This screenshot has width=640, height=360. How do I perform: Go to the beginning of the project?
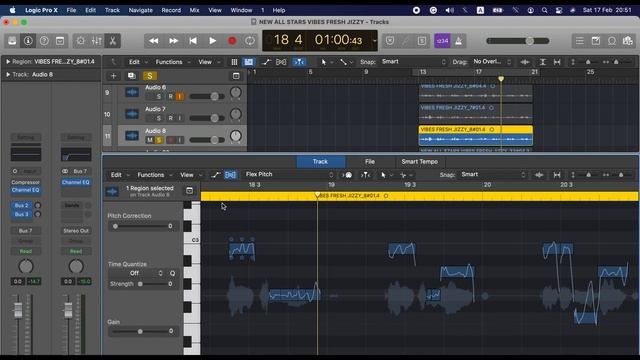(x=193, y=41)
